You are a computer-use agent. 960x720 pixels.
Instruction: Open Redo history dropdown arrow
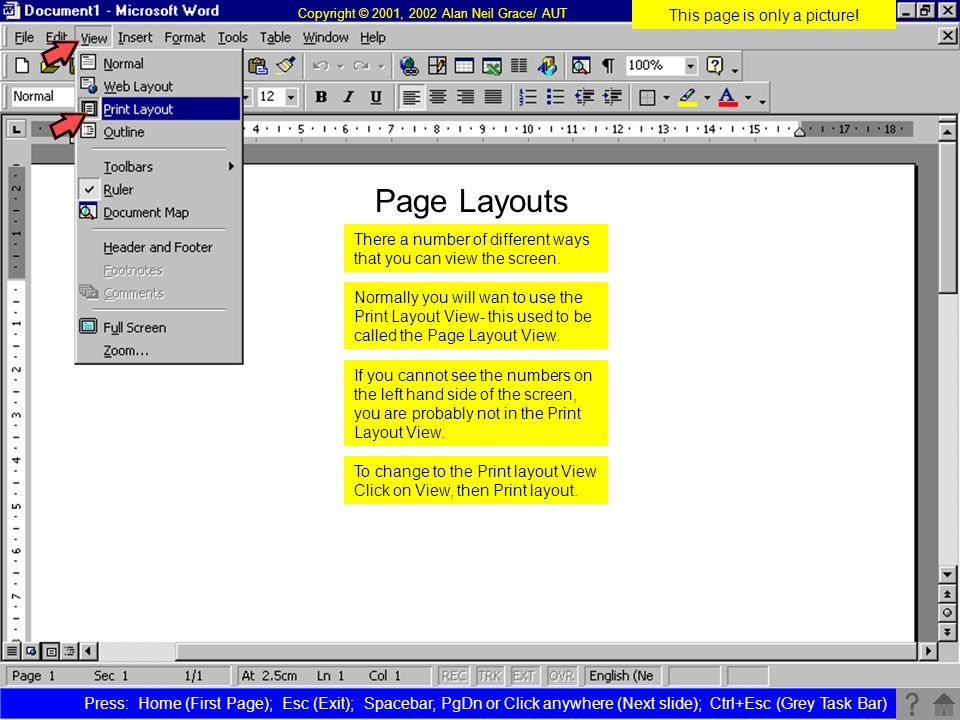coord(381,66)
